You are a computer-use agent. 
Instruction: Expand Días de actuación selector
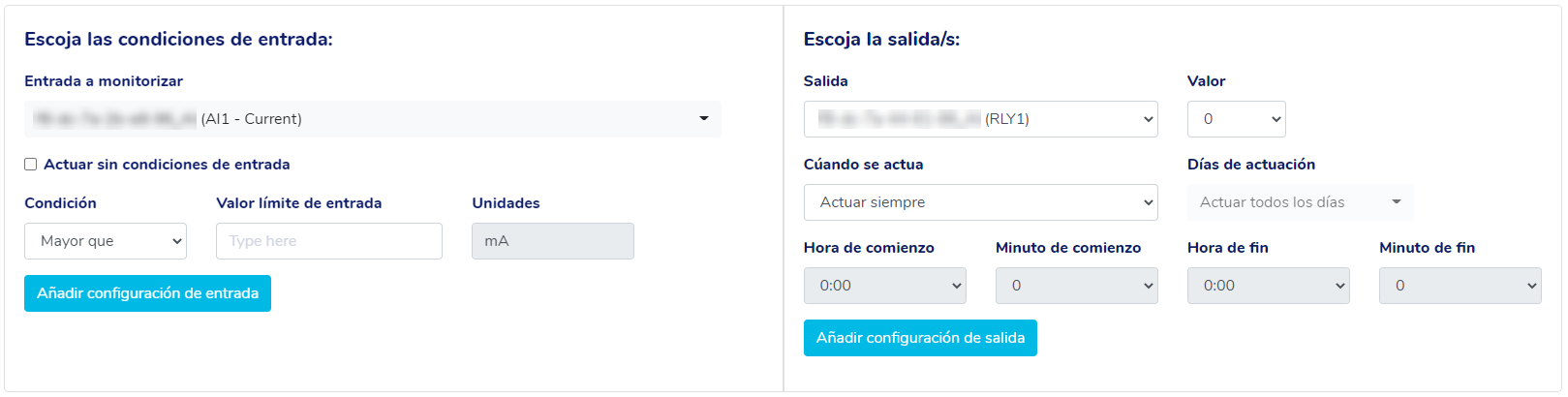coord(1299,202)
